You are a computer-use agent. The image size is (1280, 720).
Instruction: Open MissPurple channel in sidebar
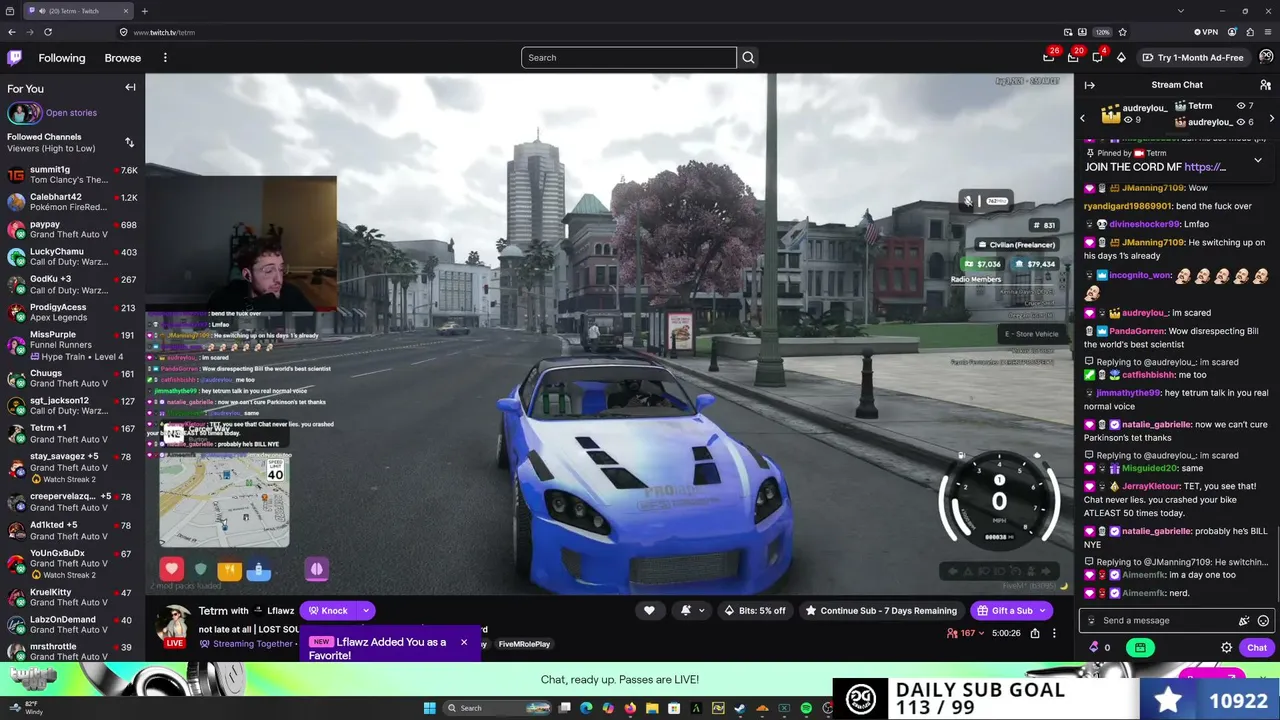[x=70, y=345]
